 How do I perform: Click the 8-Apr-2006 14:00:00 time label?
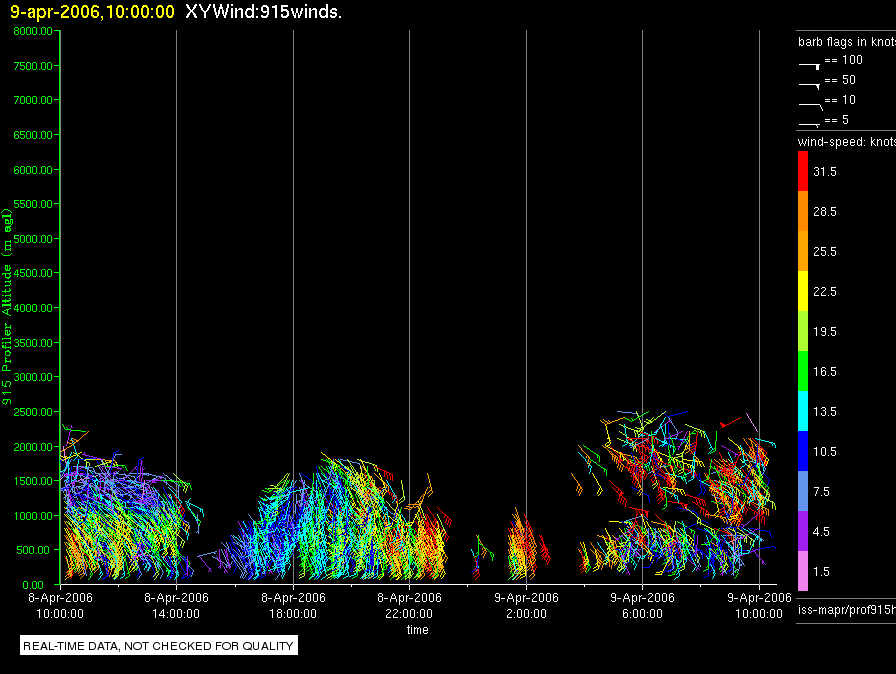[x=176, y=604]
